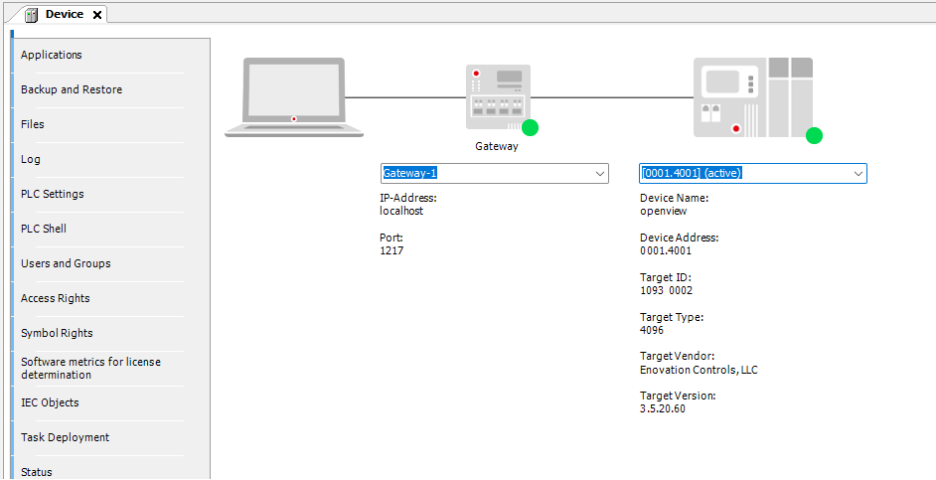The width and height of the screenshot is (936, 480).
Task: Open the Gateway-1 dropdown arrow
Action: 600,174
